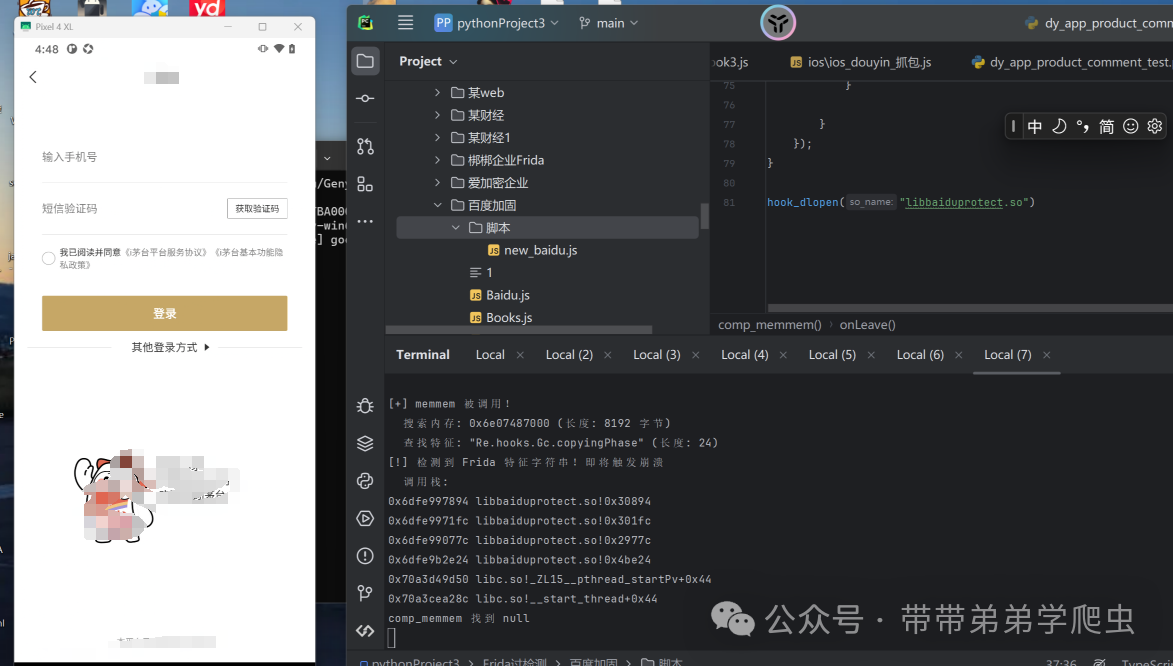Image resolution: width=1173 pixels, height=666 pixels.
Task: Agree to service agreement radio checkbox
Action: click(49, 258)
